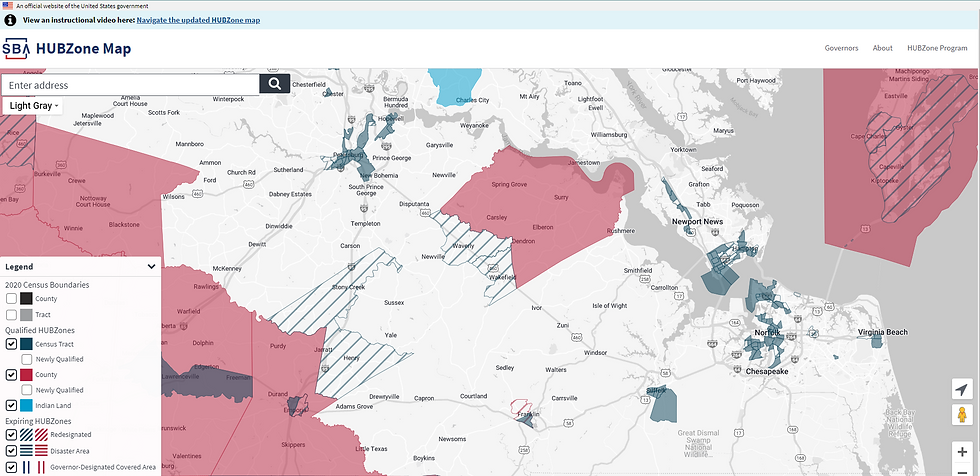Click the Yorktown map label
Viewport: 980px width, 476px height.
point(683,150)
